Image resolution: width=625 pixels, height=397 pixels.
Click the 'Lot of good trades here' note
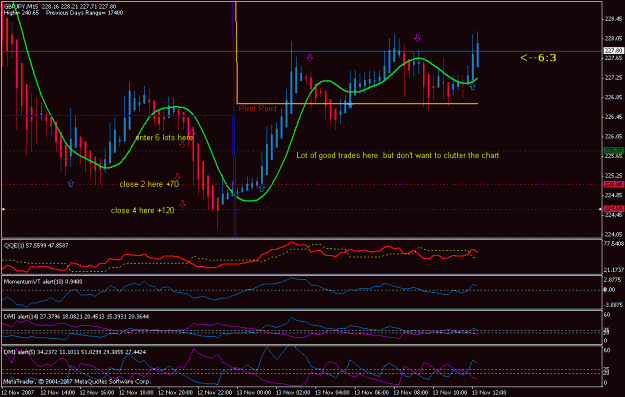click(397, 155)
